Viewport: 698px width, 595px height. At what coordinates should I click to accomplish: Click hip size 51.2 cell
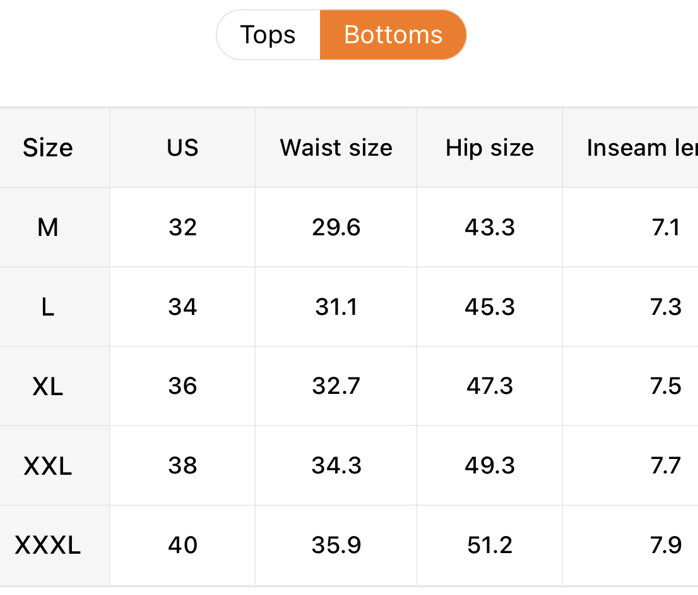click(x=489, y=545)
